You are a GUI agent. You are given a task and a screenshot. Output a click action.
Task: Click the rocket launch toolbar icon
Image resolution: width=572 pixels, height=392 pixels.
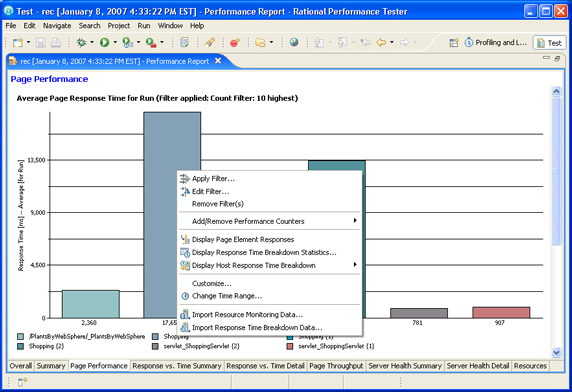click(x=209, y=43)
